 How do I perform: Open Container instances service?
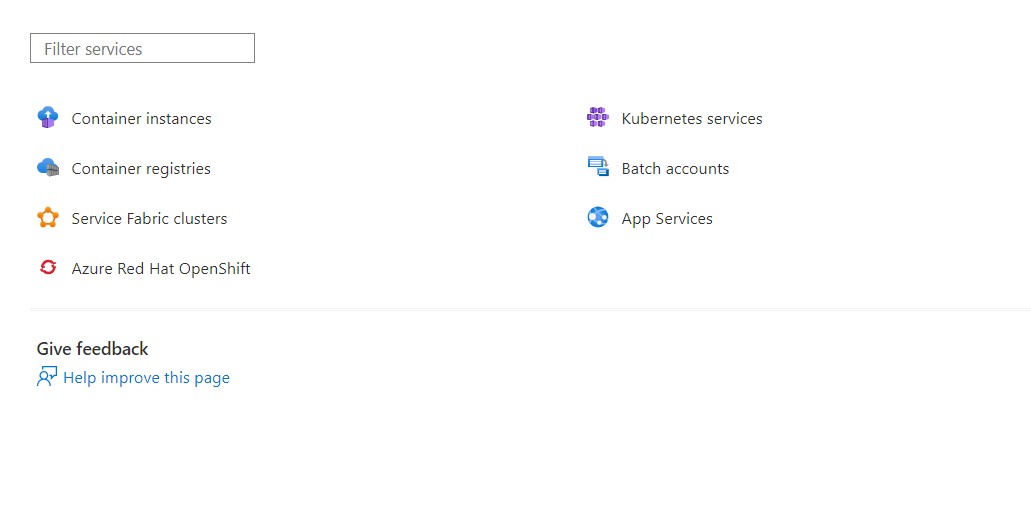pos(142,119)
